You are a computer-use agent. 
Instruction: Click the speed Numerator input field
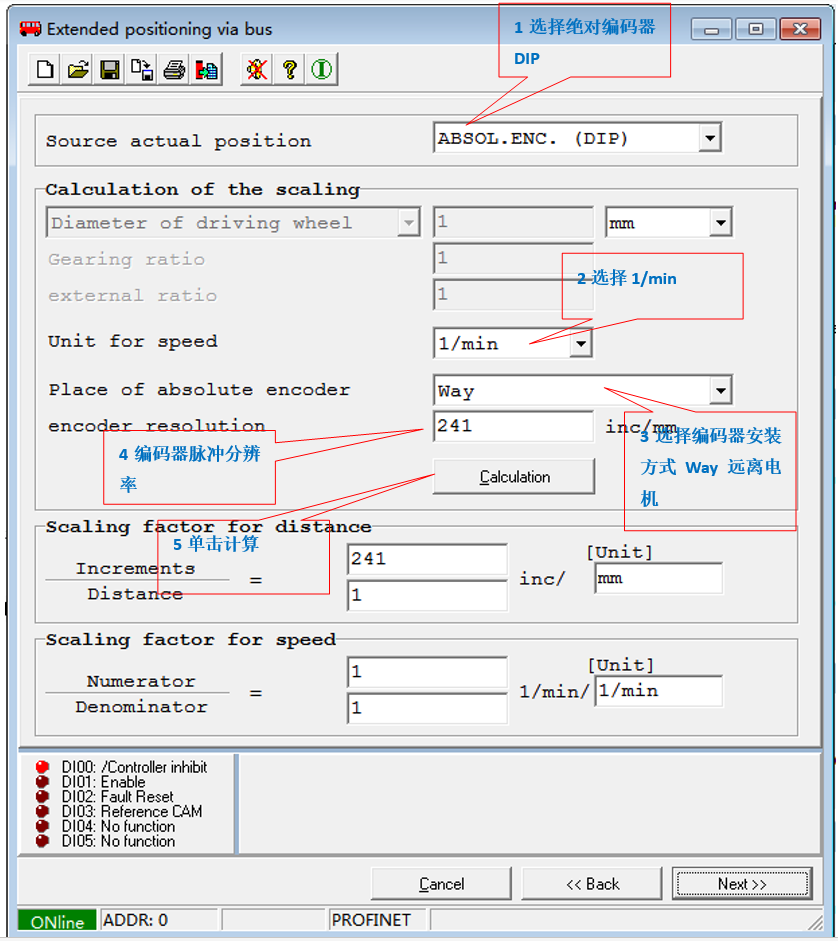[x=427, y=672]
